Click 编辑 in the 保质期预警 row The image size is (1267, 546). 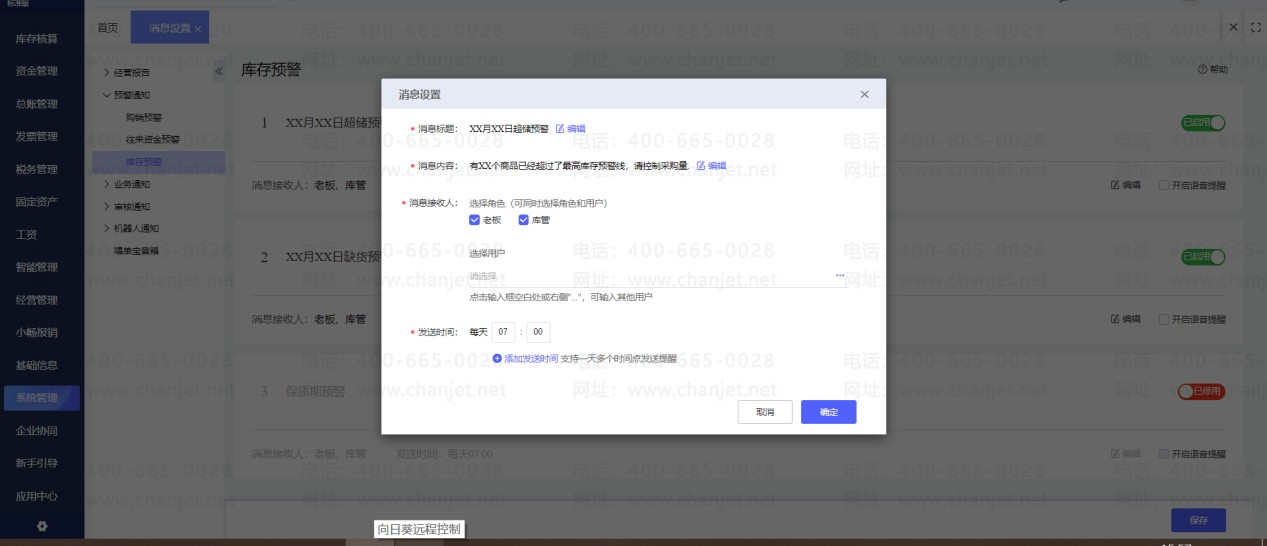coord(1126,454)
